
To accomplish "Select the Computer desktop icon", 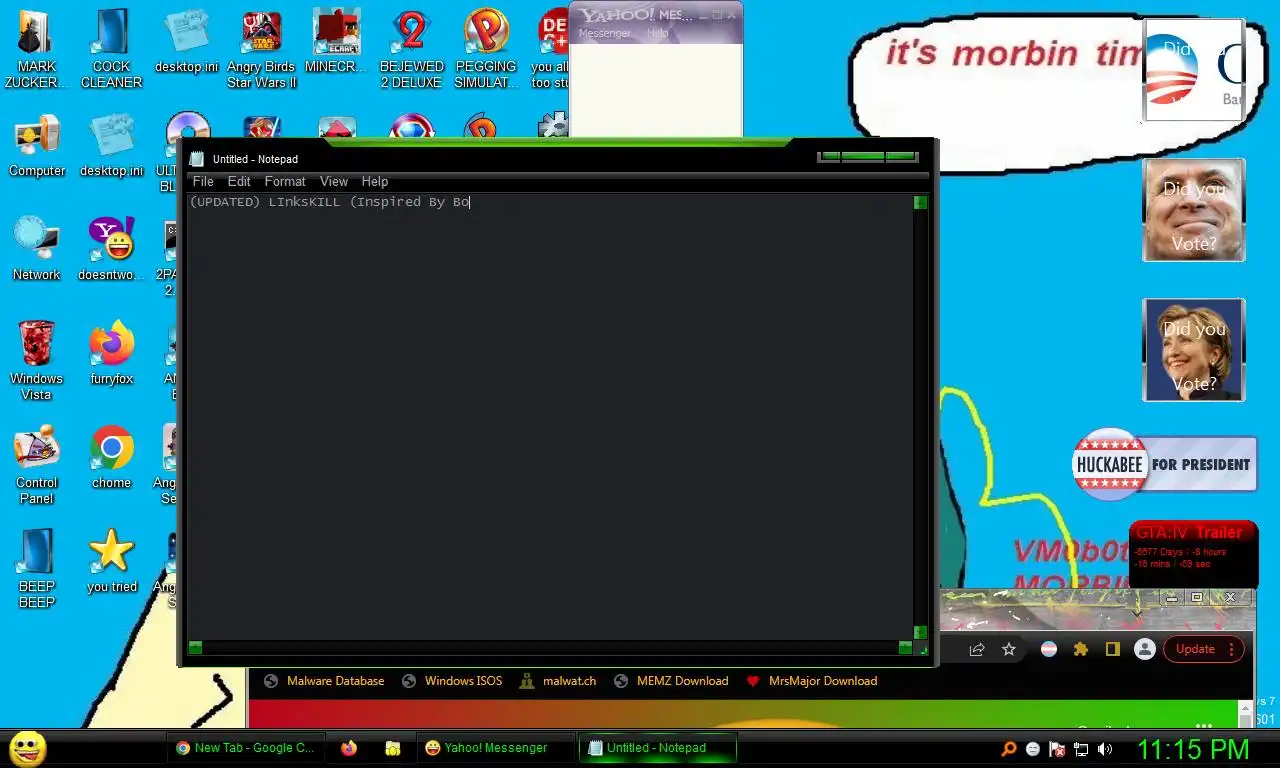I will pos(37,146).
